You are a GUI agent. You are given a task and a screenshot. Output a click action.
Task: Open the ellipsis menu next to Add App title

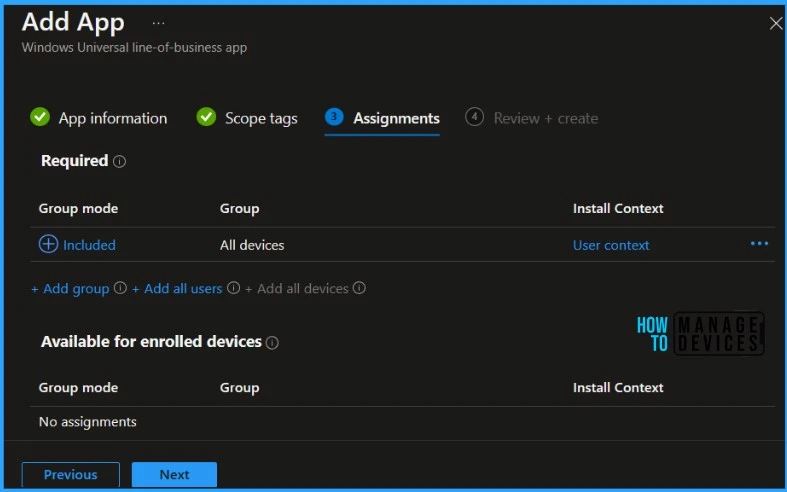tap(159, 22)
